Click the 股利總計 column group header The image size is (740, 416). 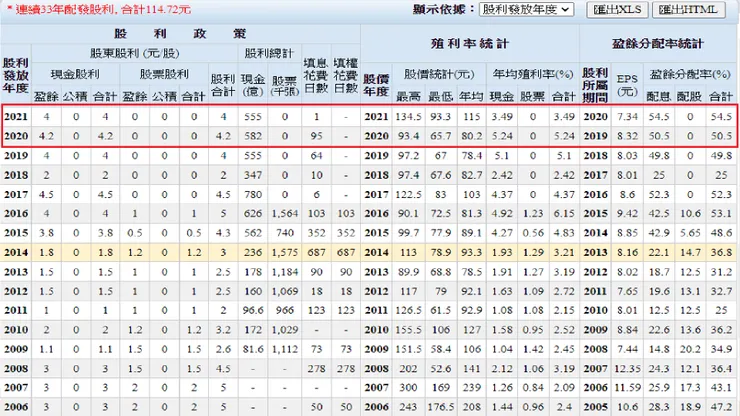269,53
